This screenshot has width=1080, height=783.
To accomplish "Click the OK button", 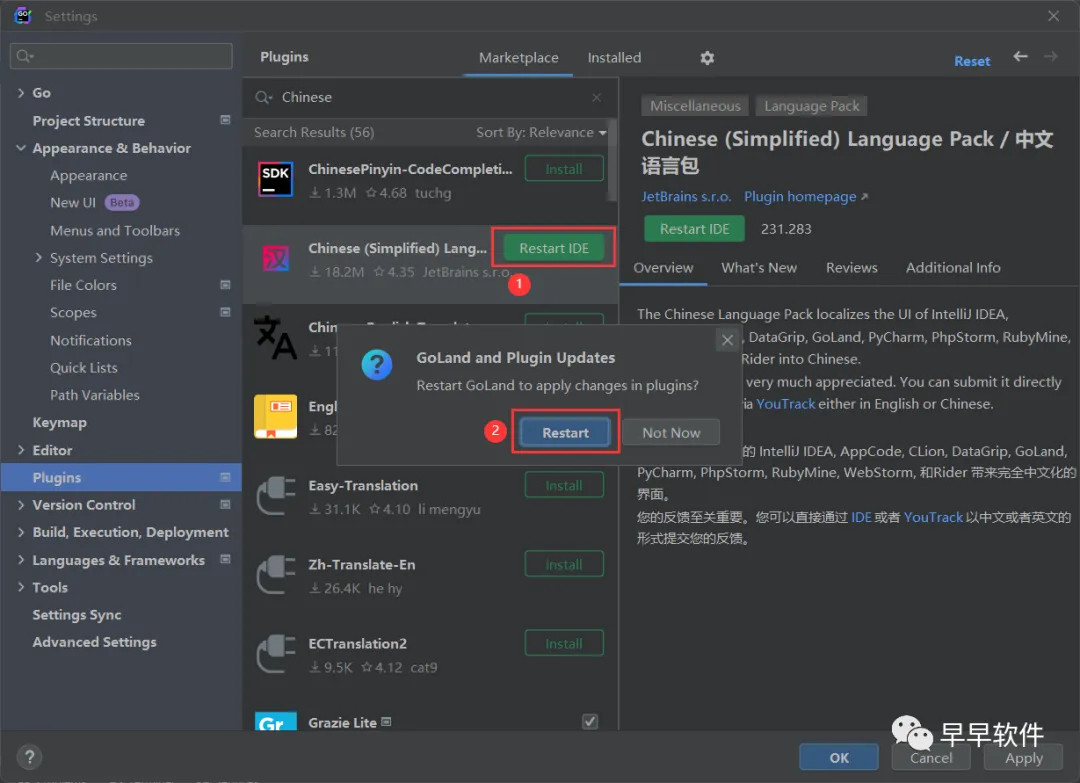I will [x=839, y=758].
